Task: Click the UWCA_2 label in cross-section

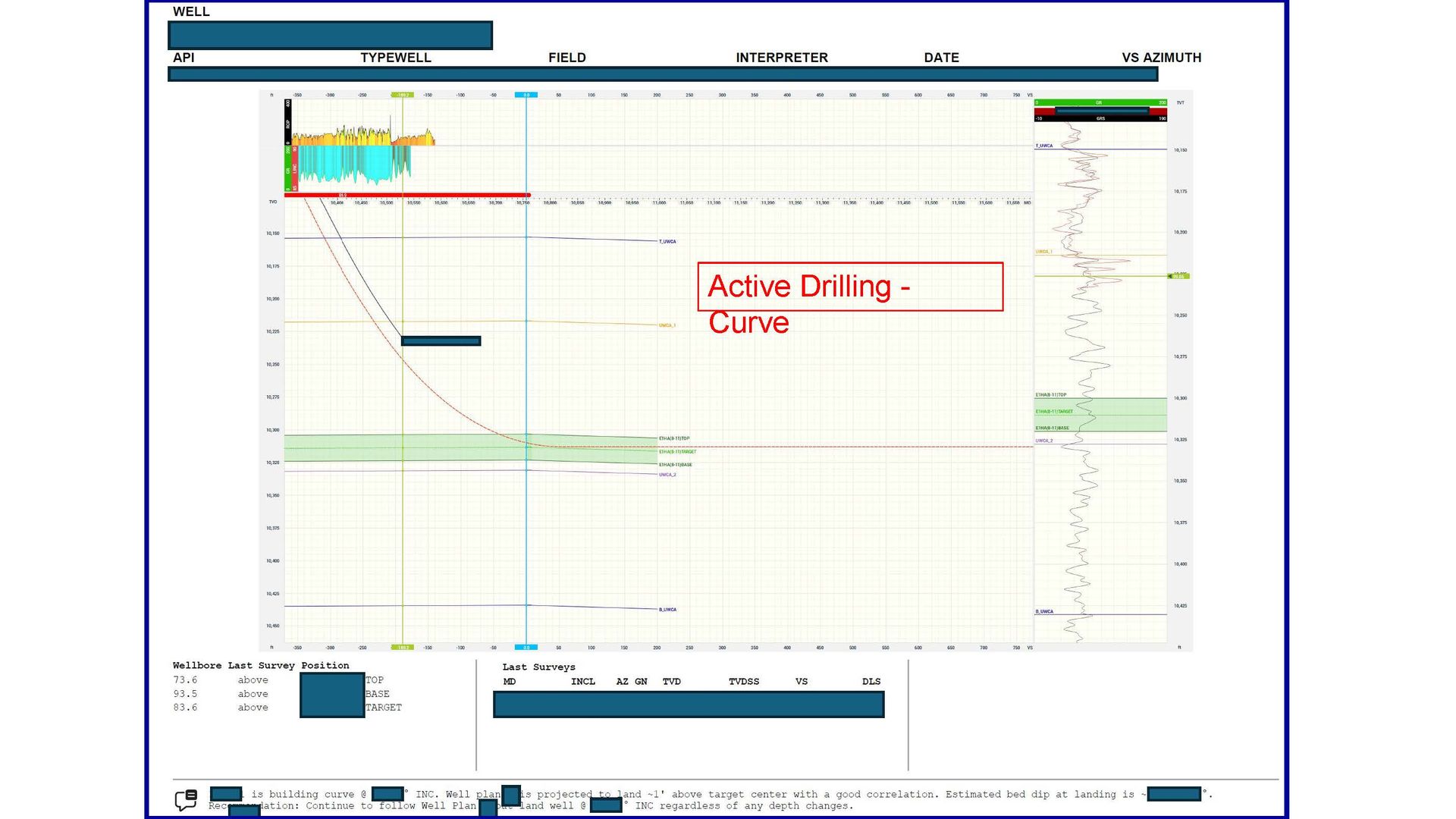Action: [667, 475]
